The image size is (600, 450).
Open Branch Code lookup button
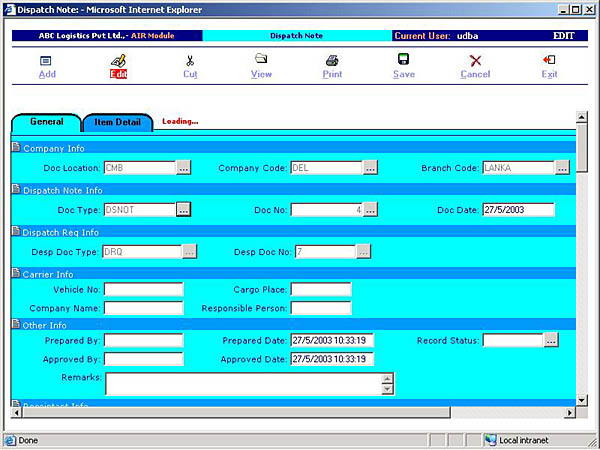pyautogui.click(x=562, y=168)
